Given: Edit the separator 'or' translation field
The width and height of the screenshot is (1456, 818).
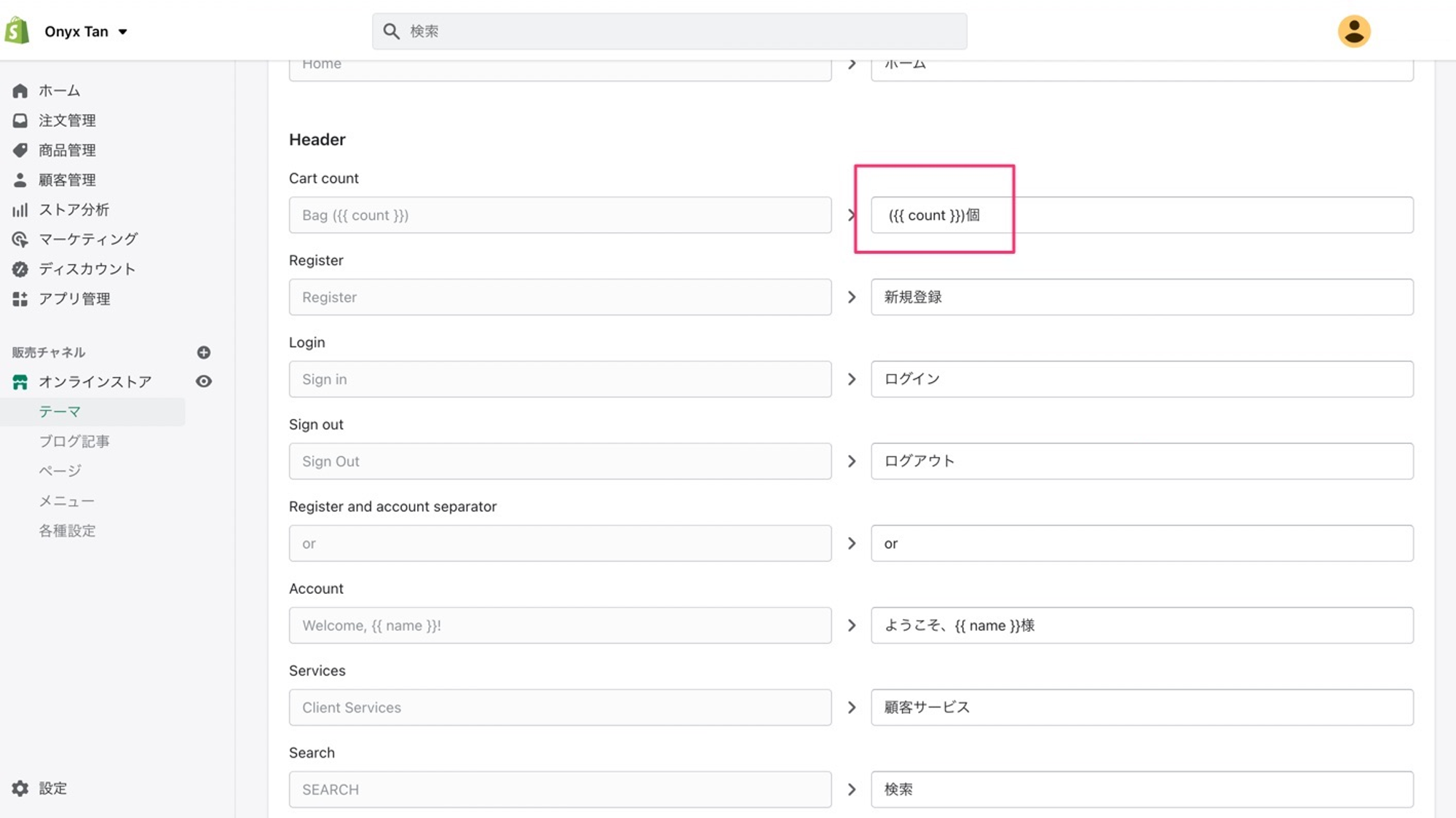Looking at the screenshot, I should coord(1142,543).
